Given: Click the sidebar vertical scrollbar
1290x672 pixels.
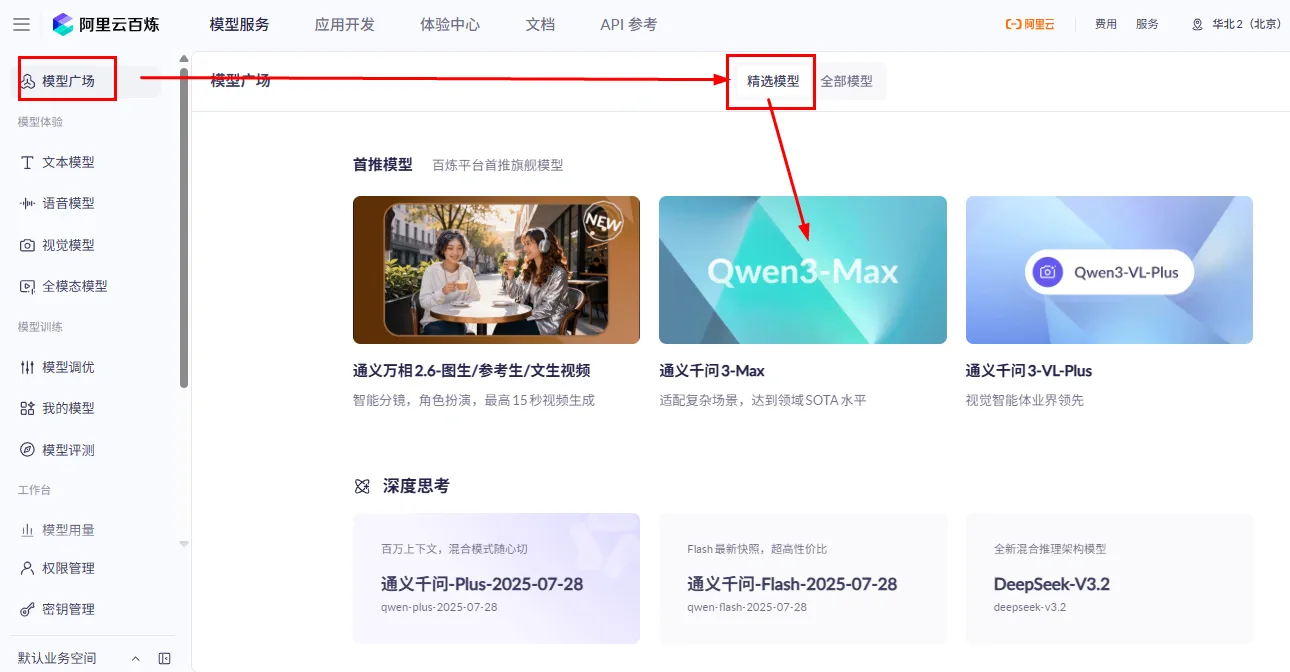Looking at the screenshot, I should (184, 228).
